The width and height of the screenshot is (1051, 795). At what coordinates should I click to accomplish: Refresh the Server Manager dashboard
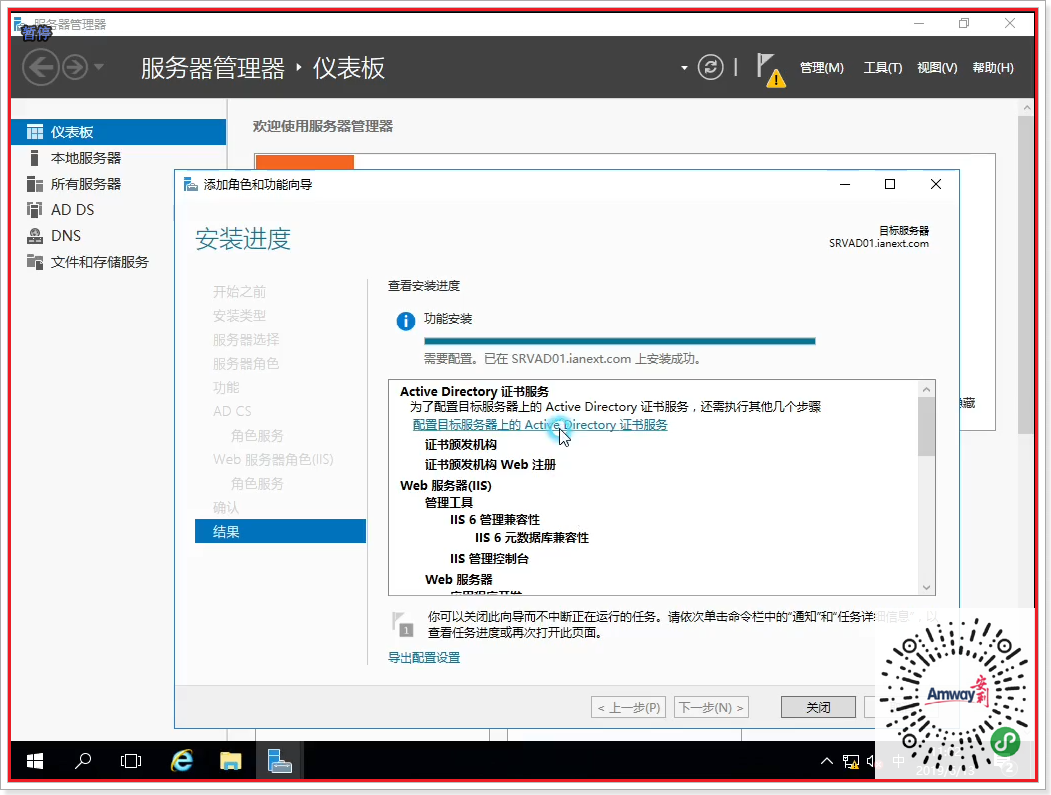(710, 68)
